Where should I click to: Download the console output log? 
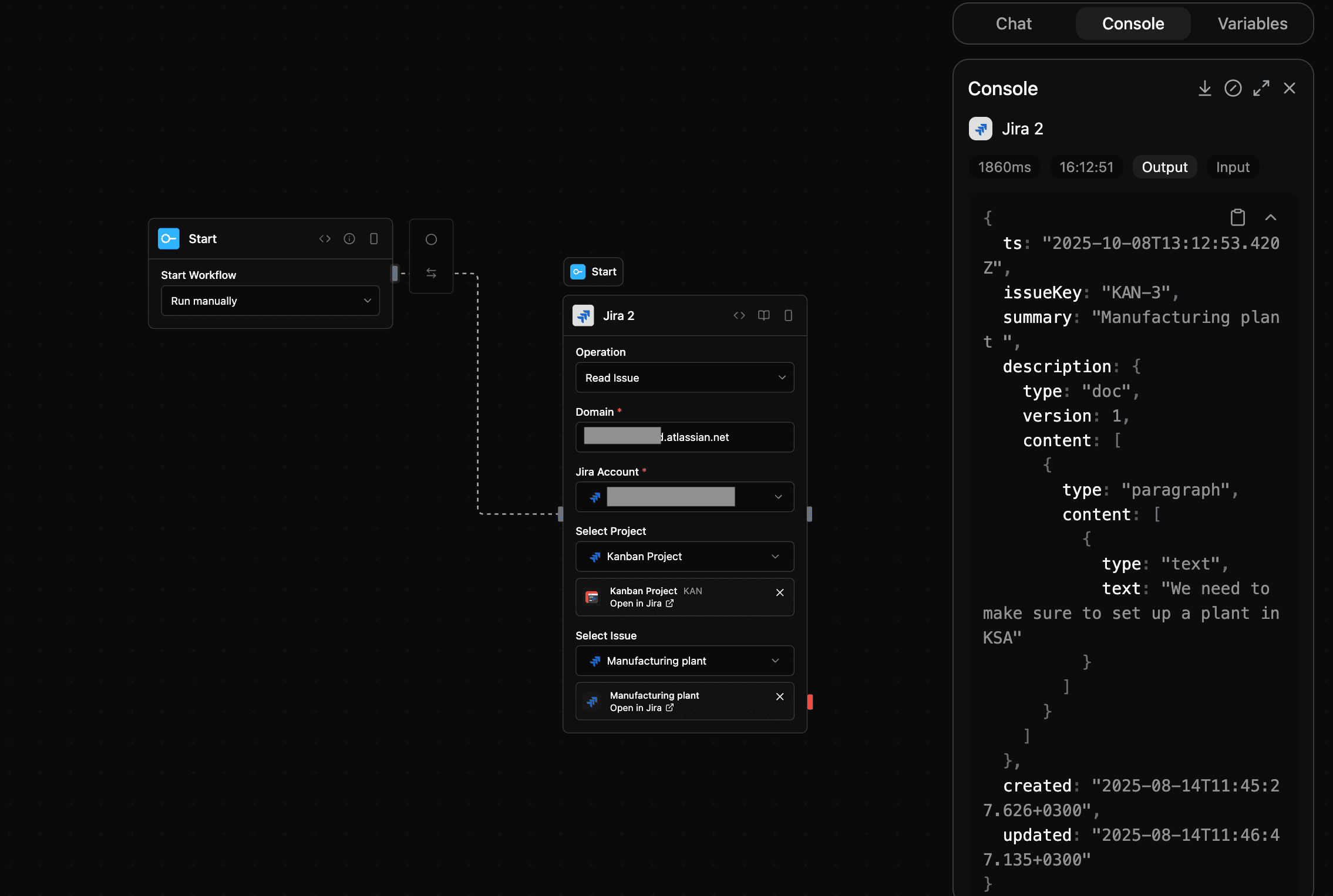(x=1205, y=88)
